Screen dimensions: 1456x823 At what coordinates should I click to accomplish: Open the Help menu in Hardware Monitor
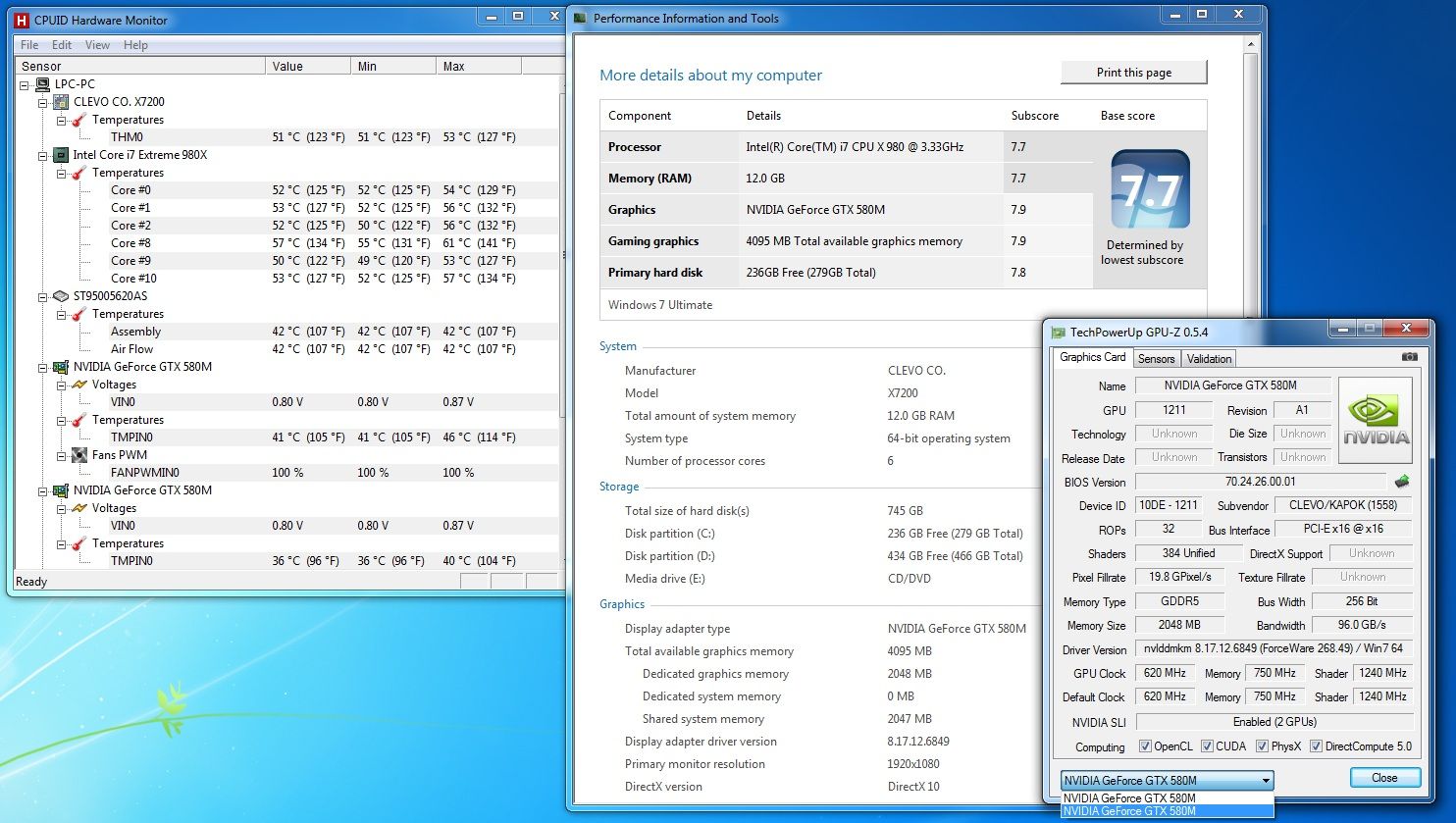point(135,45)
